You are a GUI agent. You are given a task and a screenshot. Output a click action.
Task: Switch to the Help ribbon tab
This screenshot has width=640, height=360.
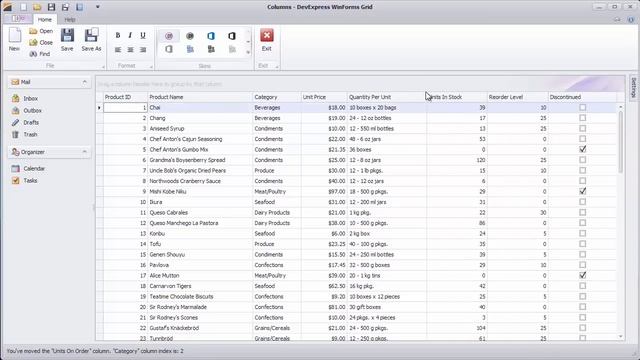pos(70,19)
